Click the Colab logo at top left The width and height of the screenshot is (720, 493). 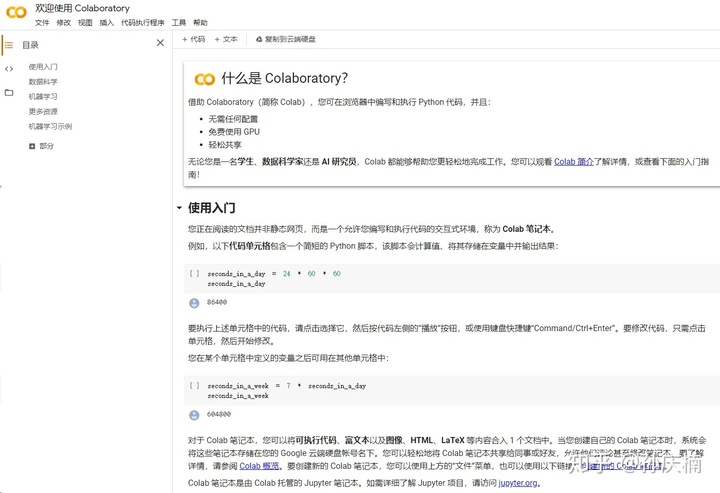pos(16,12)
